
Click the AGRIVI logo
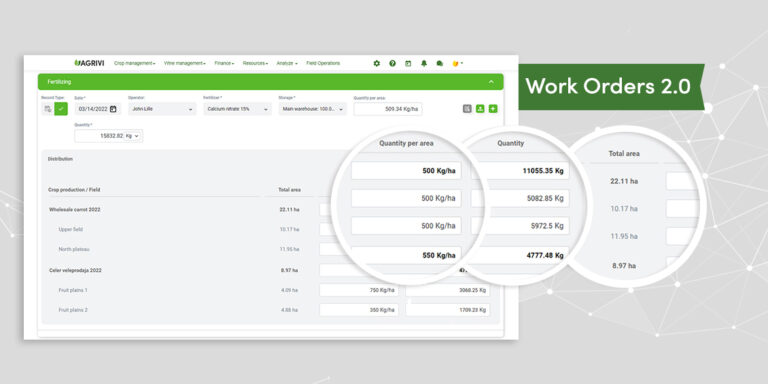[x=89, y=63]
